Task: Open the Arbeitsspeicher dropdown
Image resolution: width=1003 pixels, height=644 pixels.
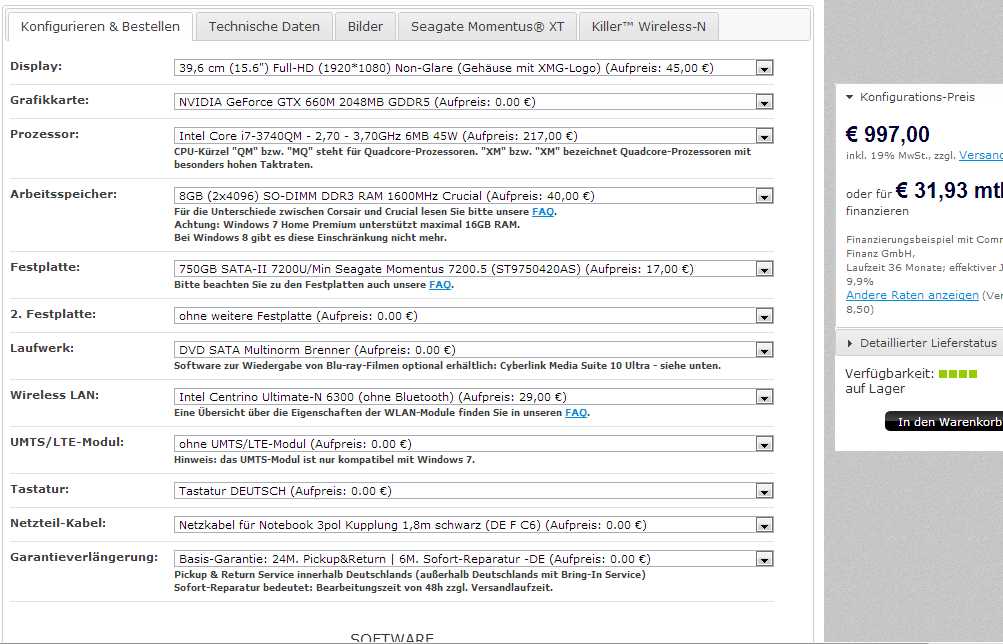Action: click(473, 196)
